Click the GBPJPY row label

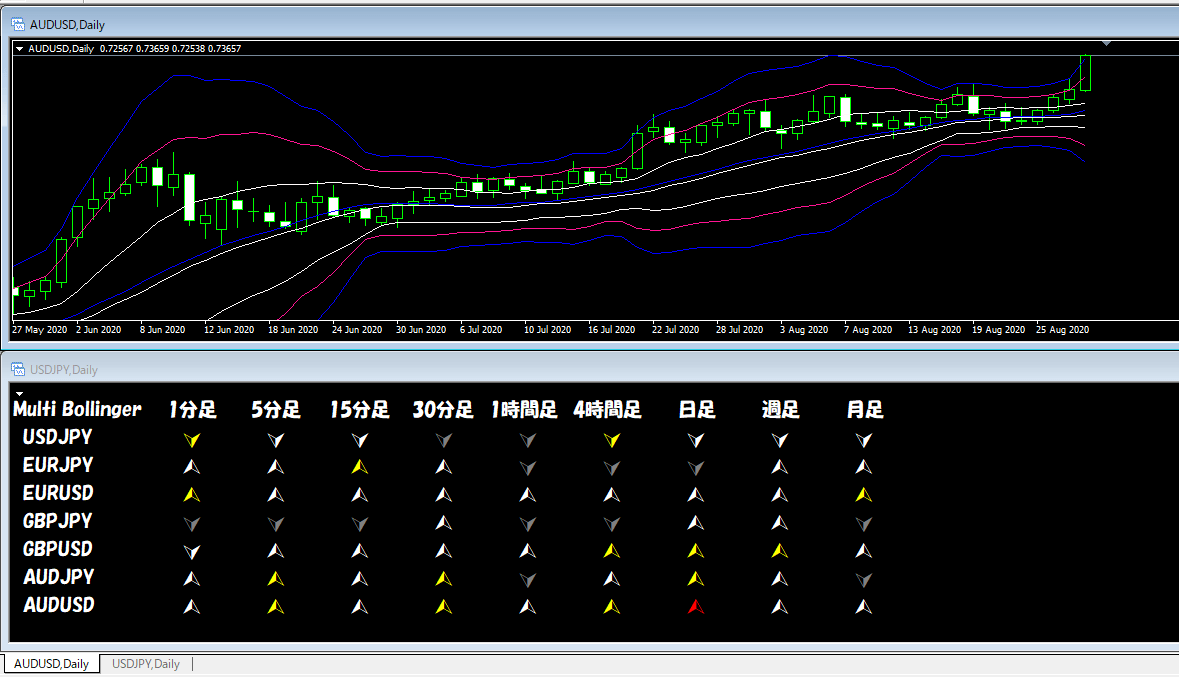pyautogui.click(x=57, y=521)
